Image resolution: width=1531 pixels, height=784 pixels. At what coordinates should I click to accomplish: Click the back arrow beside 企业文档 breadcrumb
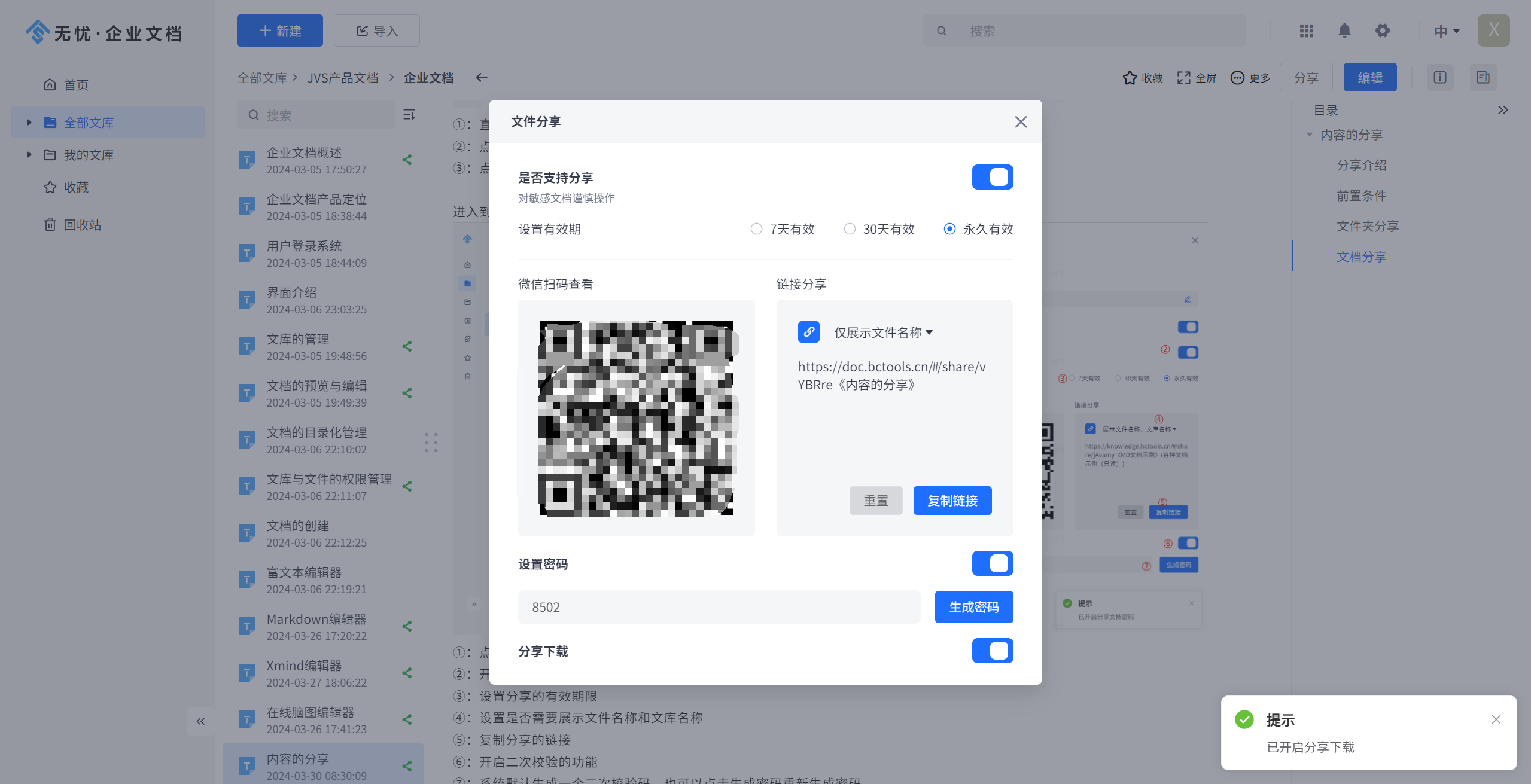[482, 78]
